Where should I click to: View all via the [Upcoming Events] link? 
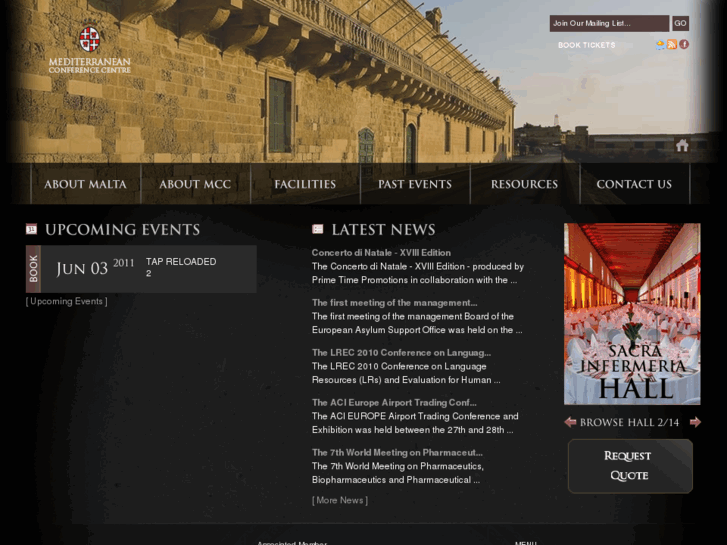pos(67,301)
